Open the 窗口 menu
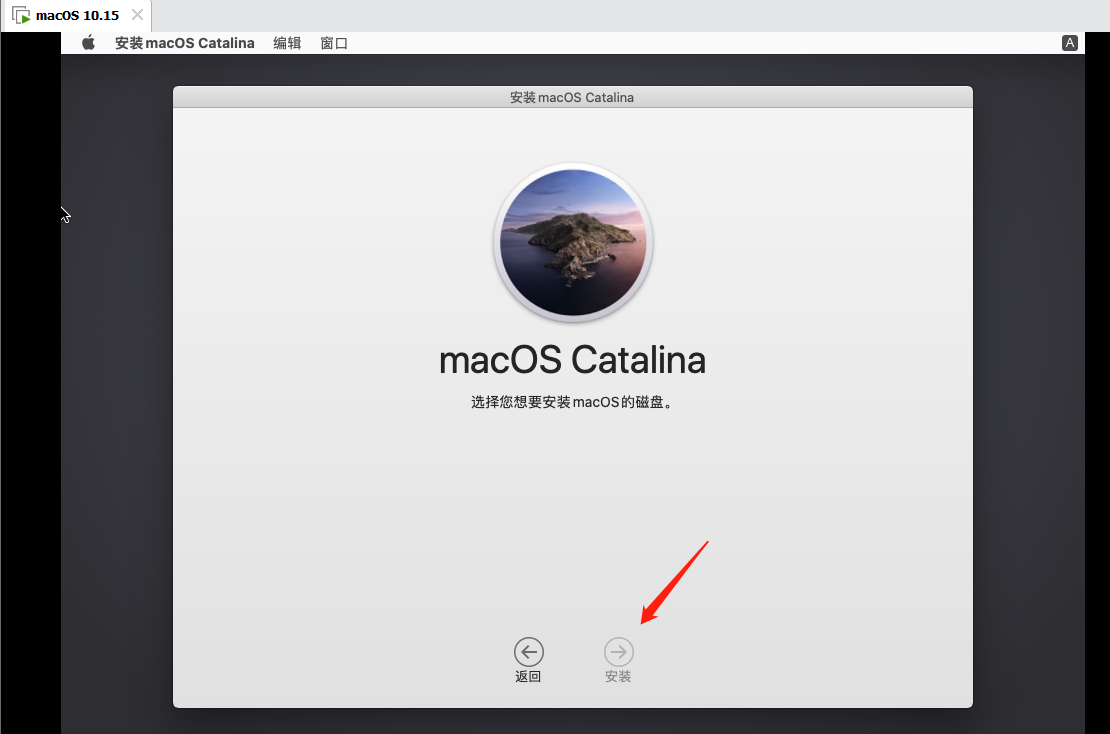Viewport: 1110px width, 734px height. 334,43
